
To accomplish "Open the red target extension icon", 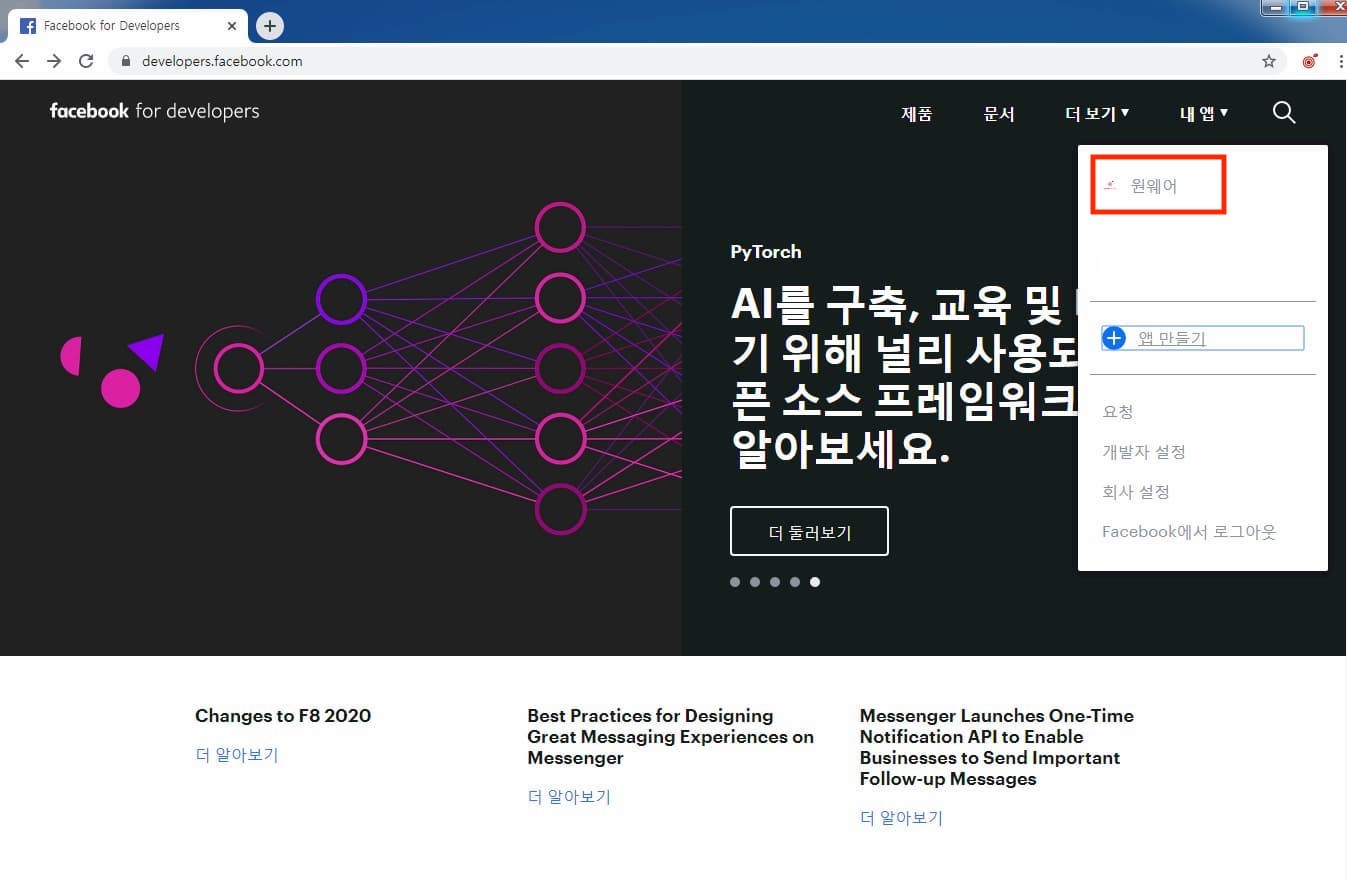I will (x=1309, y=61).
